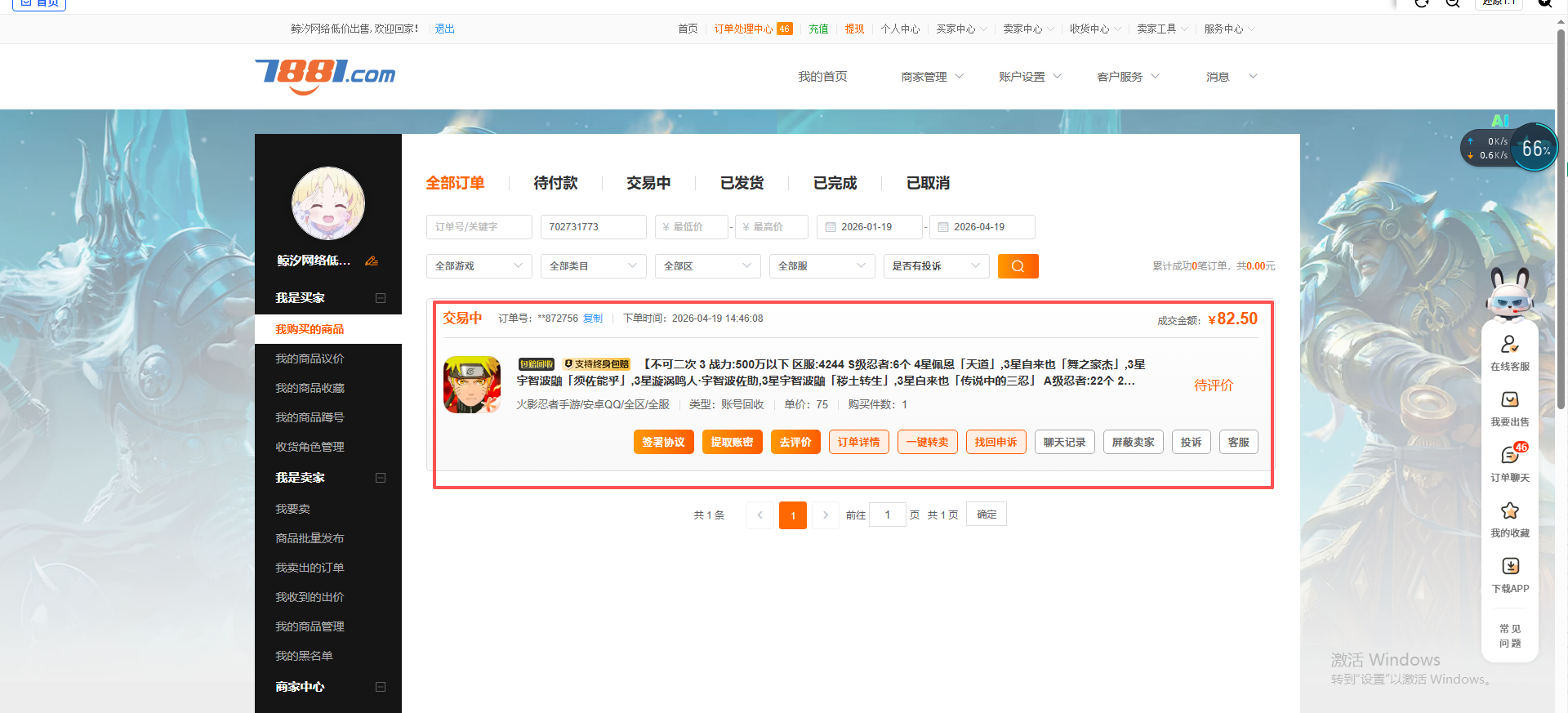Expand 买家中心 in top bar
The width and height of the screenshot is (1568, 713).
tap(962, 29)
